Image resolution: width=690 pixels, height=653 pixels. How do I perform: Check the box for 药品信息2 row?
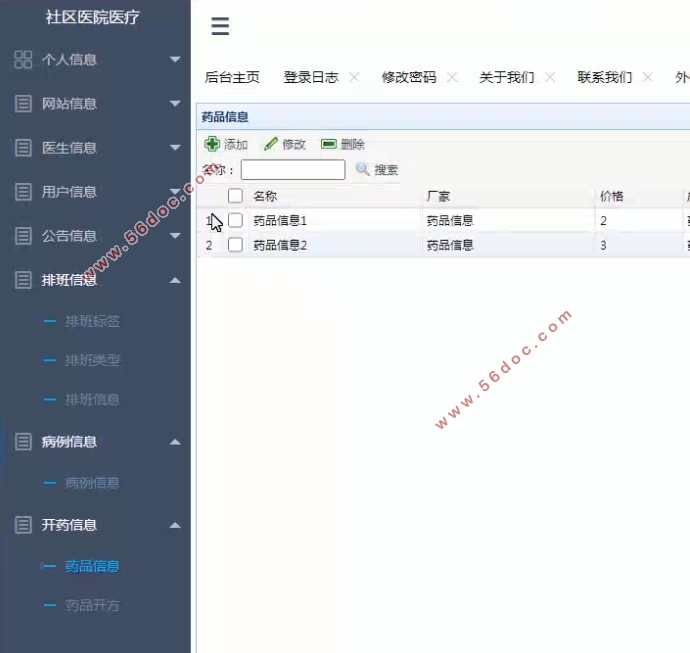(x=235, y=245)
